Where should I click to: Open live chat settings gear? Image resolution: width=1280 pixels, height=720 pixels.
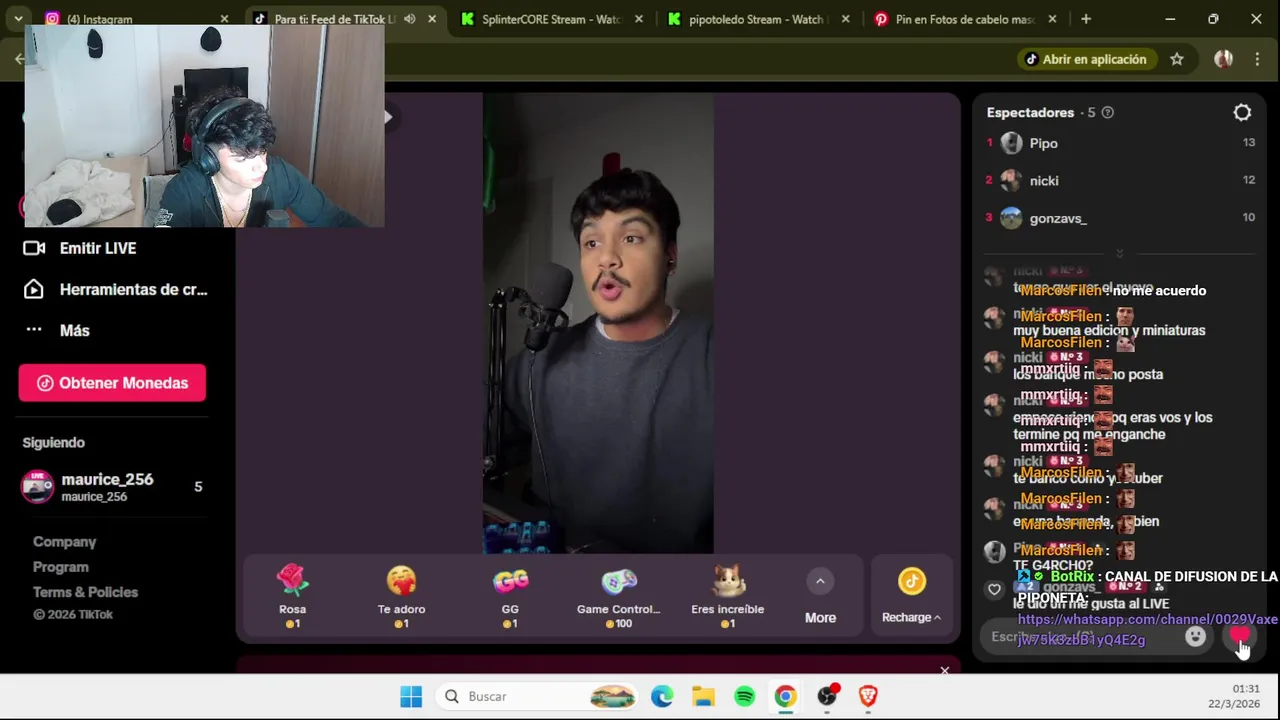[1242, 113]
